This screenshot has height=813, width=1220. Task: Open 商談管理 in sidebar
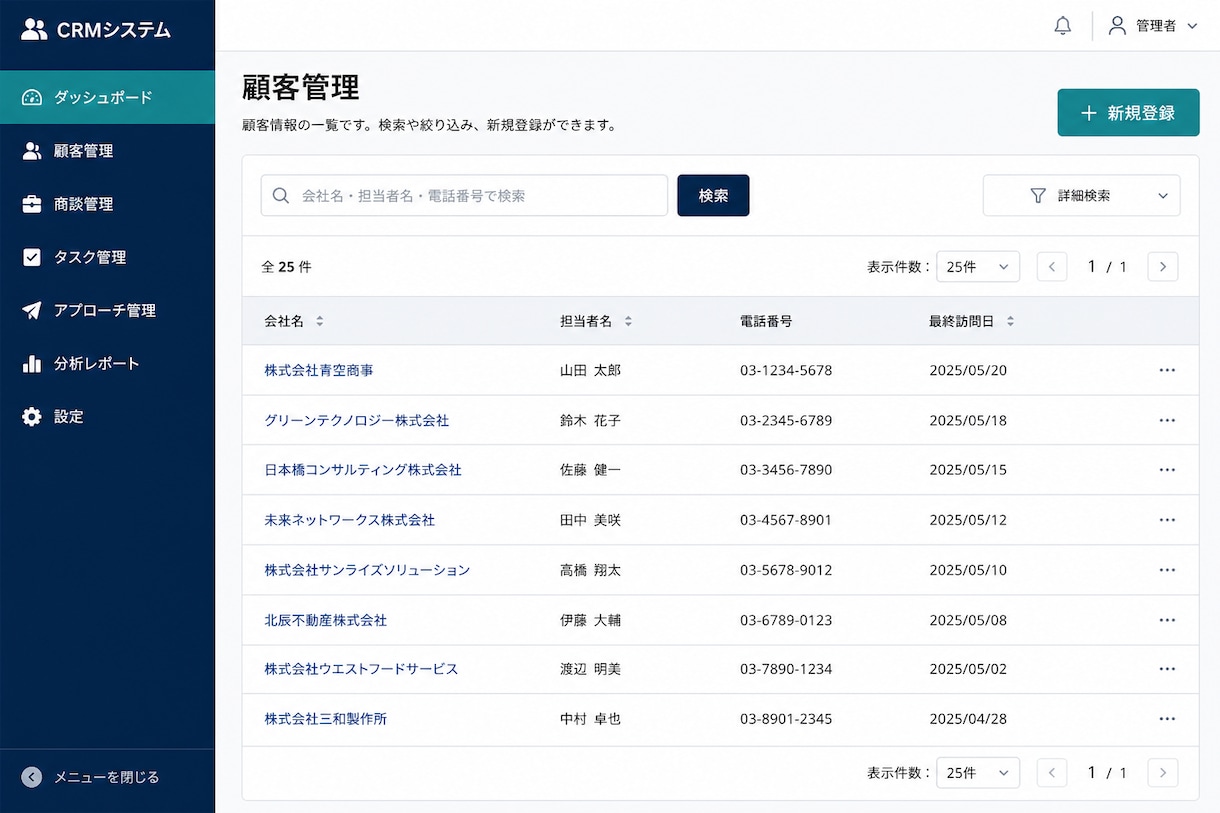tap(107, 204)
